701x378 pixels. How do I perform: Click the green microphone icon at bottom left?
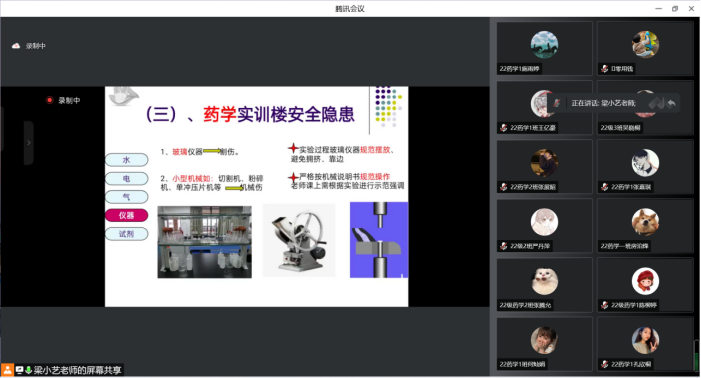click(28, 370)
